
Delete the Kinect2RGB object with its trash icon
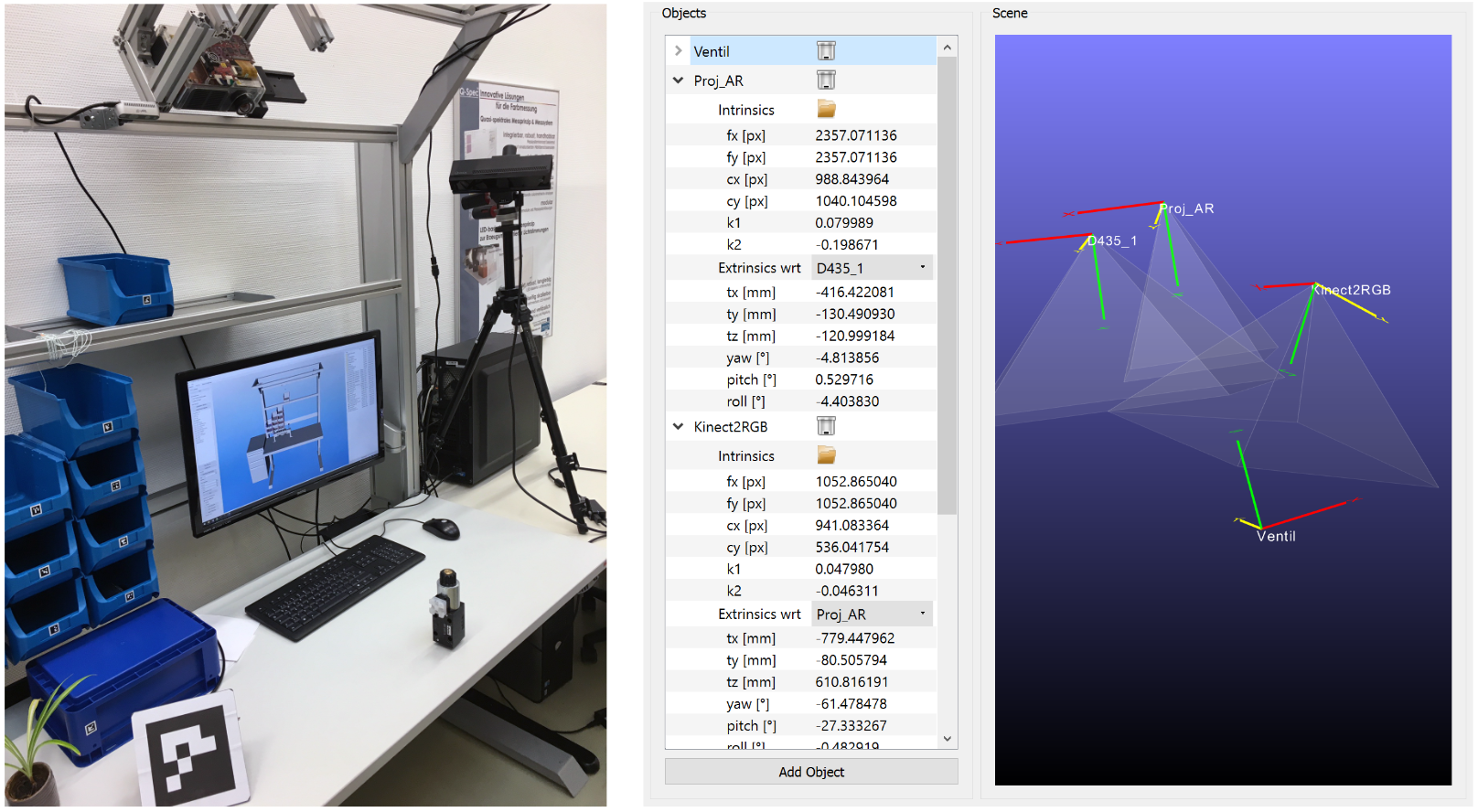[826, 426]
